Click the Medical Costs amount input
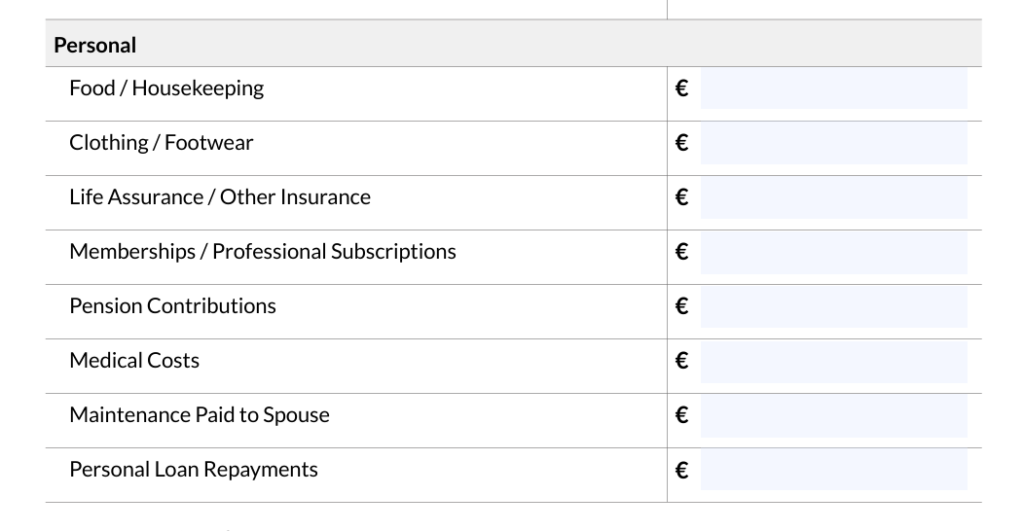 point(833,361)
